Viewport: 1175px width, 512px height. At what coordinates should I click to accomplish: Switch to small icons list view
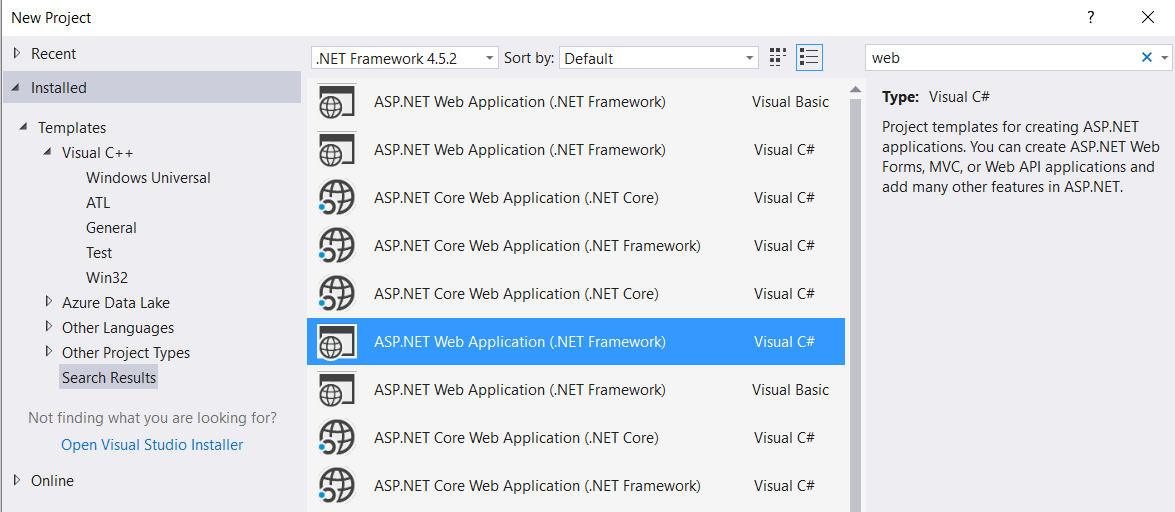point(809,58)
